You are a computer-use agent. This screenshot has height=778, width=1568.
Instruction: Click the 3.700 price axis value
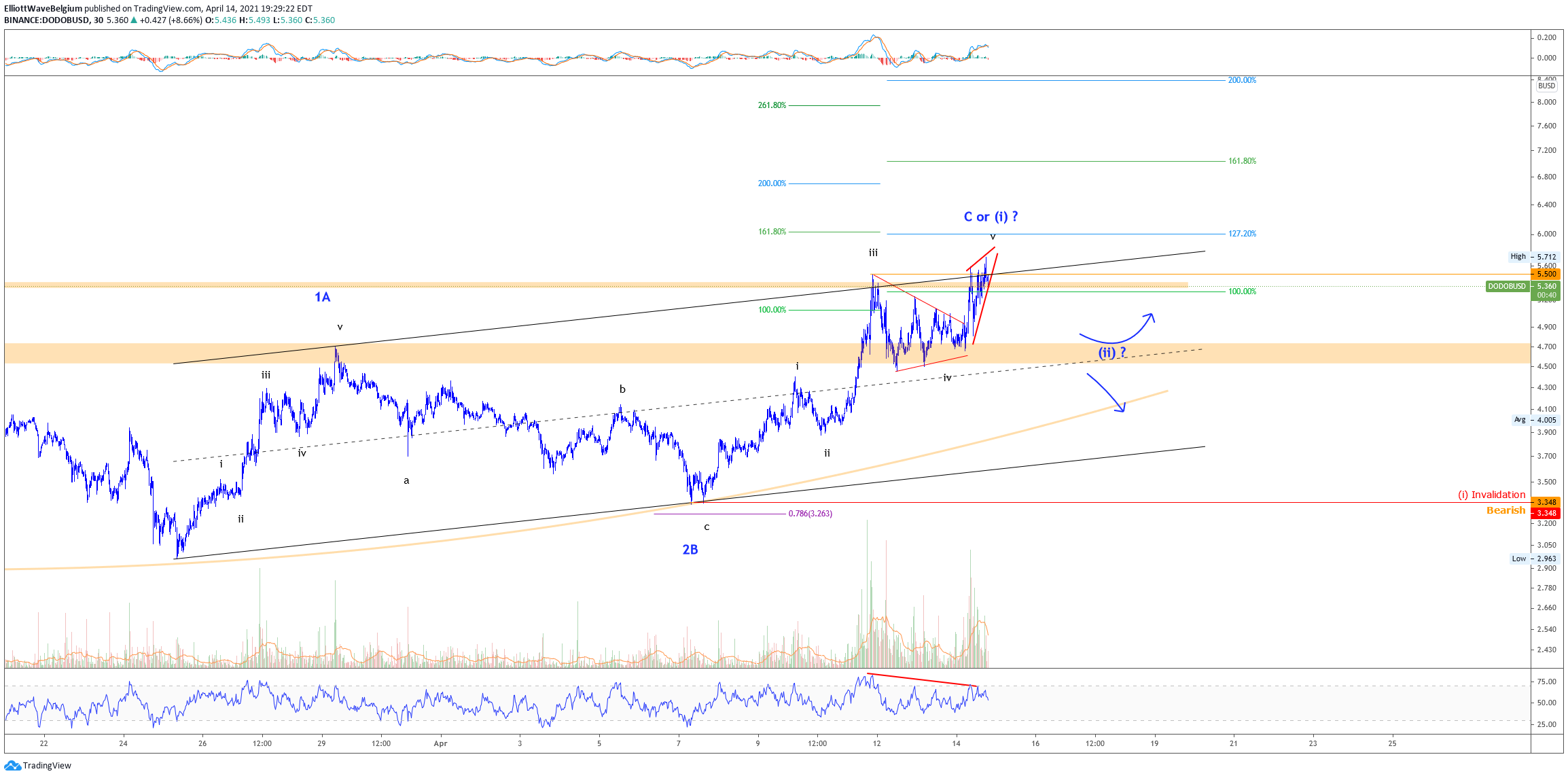click(1546, 456)
